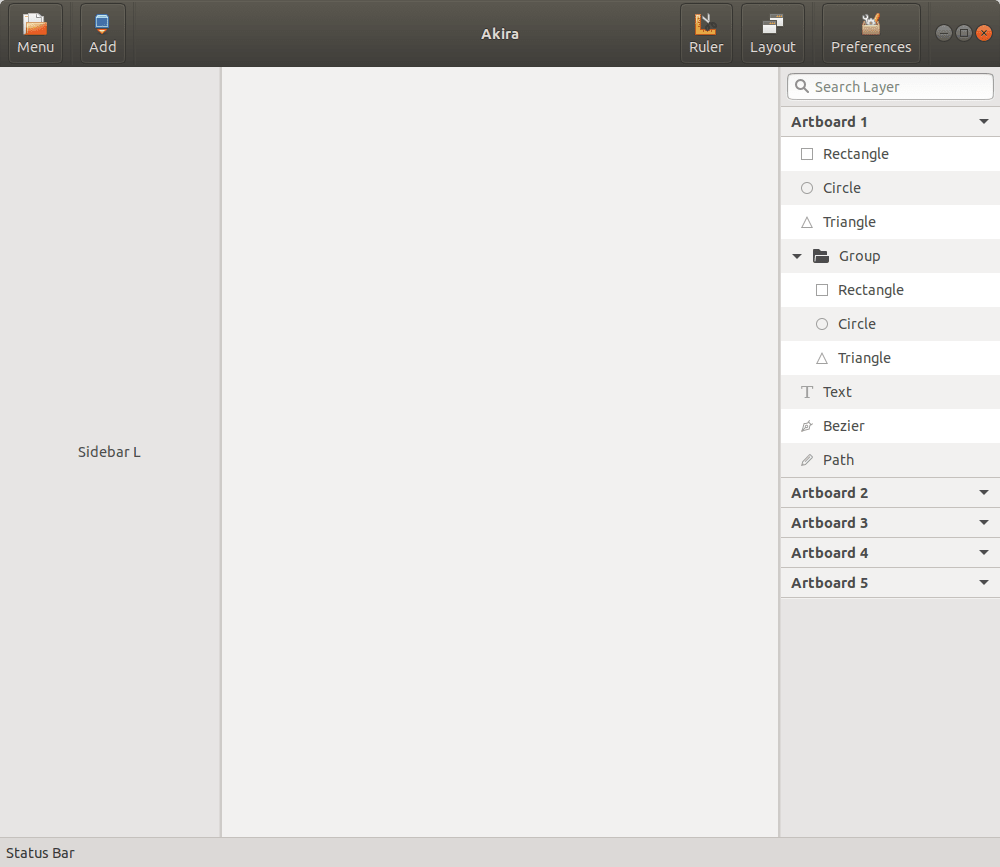The width and height of the screenshot is (1000, 867).
Task: Click the pen nib icon of Bezier layer
Action: [807, 426]
